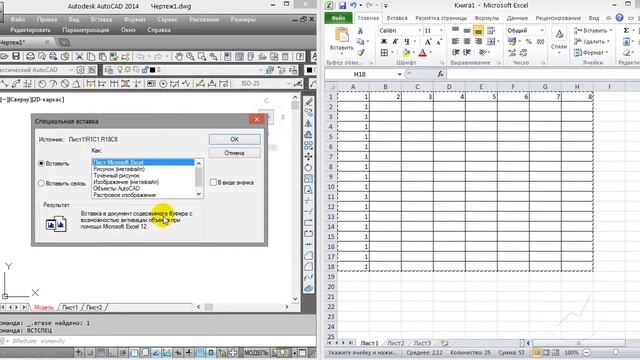The height and width of the screenshot is (360, 640).
Task: Open the AutoCAD layer dropdown showing 0
Action: tap(260, 70)
